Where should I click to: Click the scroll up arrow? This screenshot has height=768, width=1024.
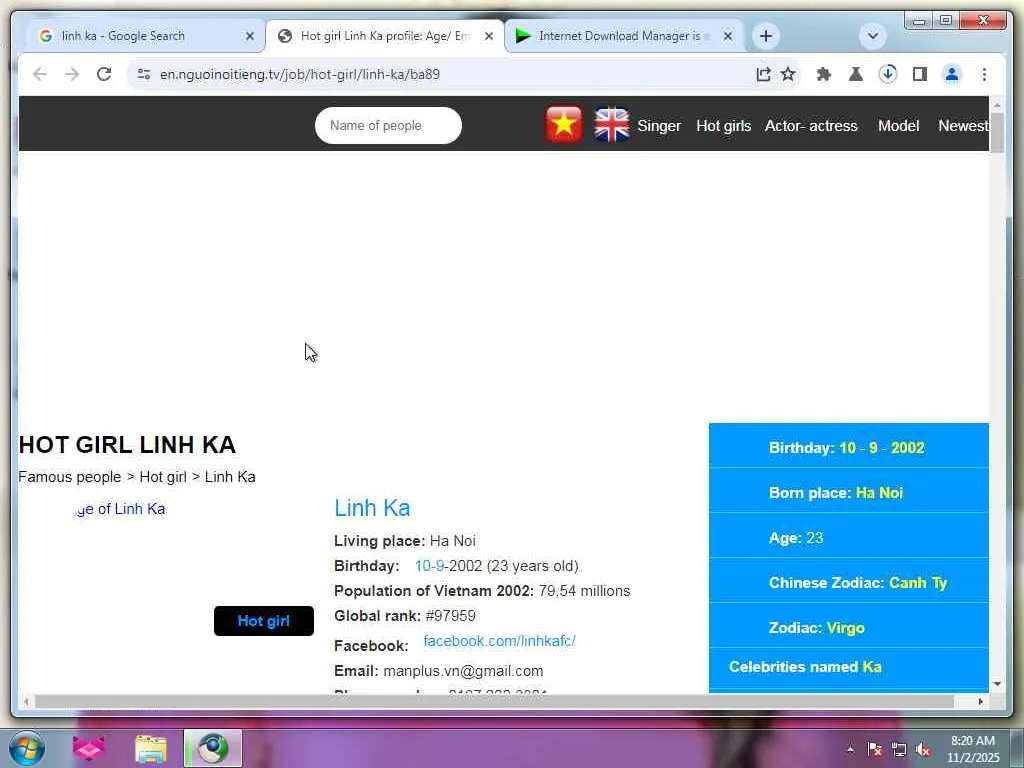pos(997,105)
